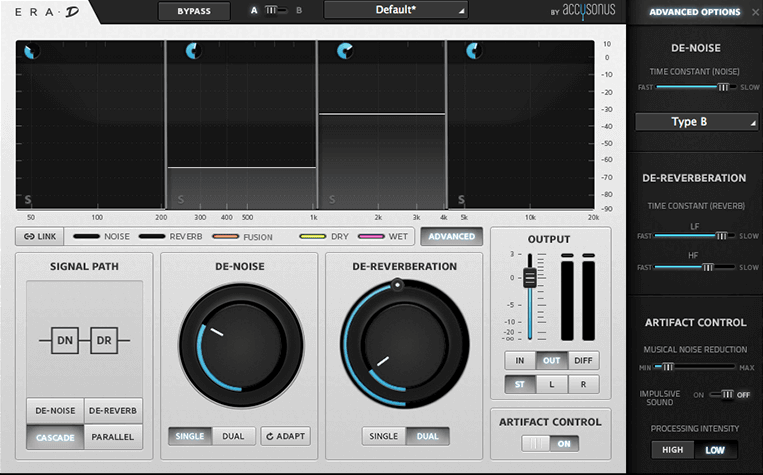This screenshot has width=763, height=475.
Task: Set De-Noise to DUAL mode
Action: tap(234, 436)
